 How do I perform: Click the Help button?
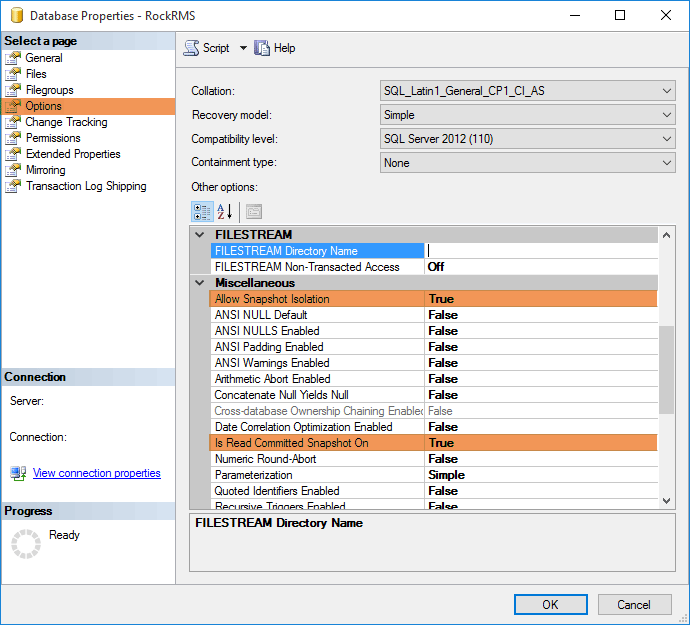(275, 48)
